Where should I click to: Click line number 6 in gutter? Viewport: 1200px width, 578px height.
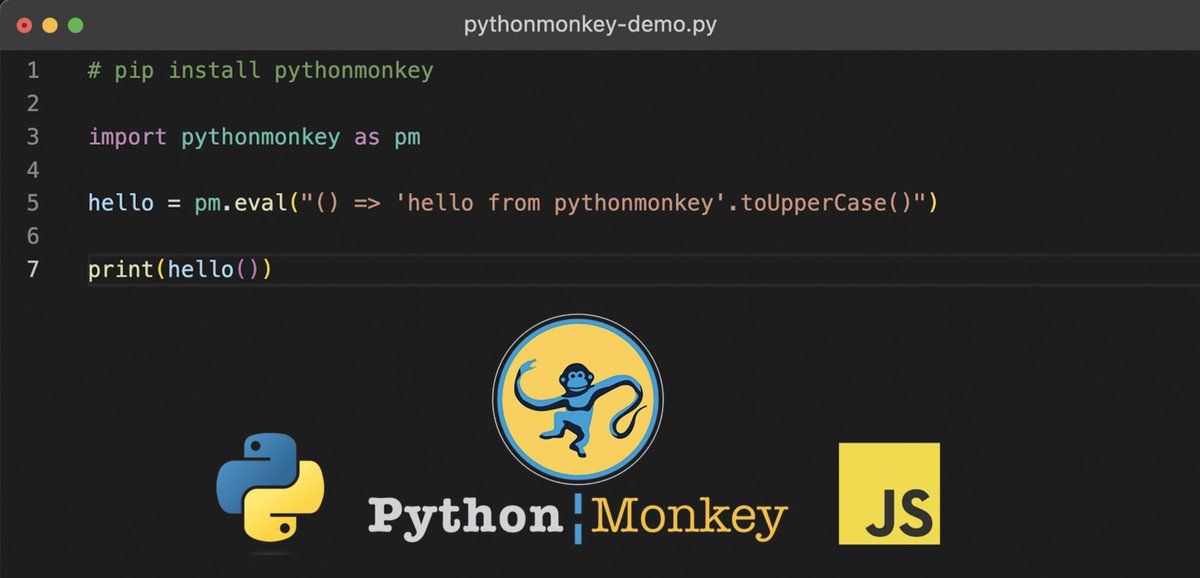pyautogui.click(x=33, y=236)
